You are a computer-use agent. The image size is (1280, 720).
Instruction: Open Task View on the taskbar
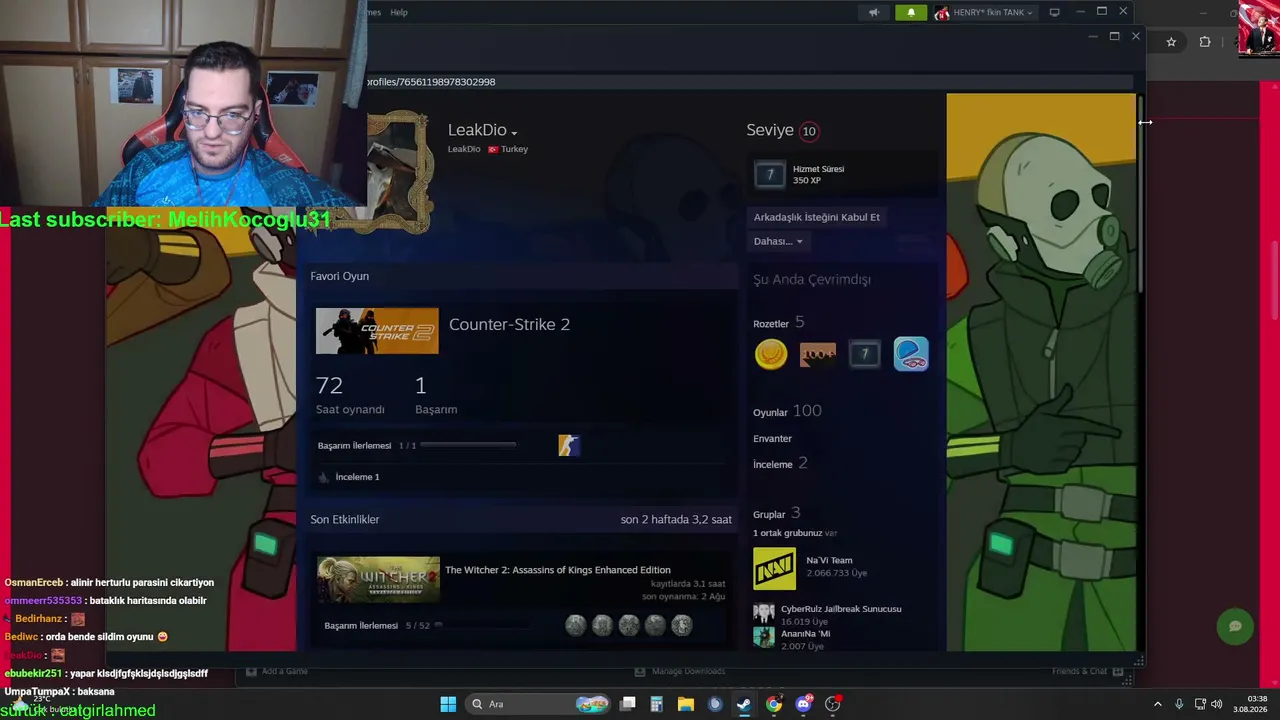tap(628, 704)
